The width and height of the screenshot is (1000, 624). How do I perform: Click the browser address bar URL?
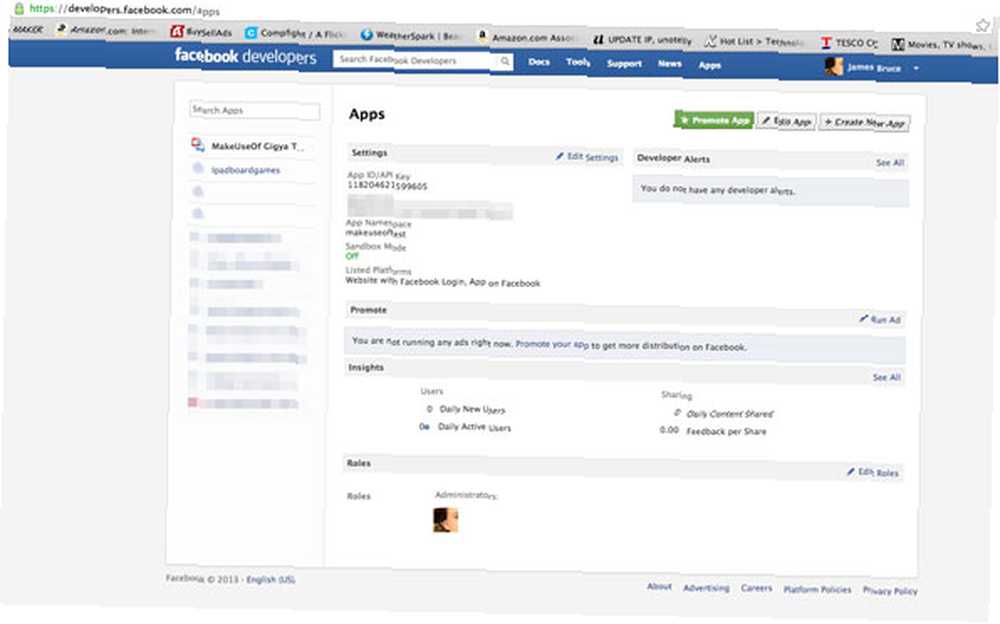[x=124, y=10]
